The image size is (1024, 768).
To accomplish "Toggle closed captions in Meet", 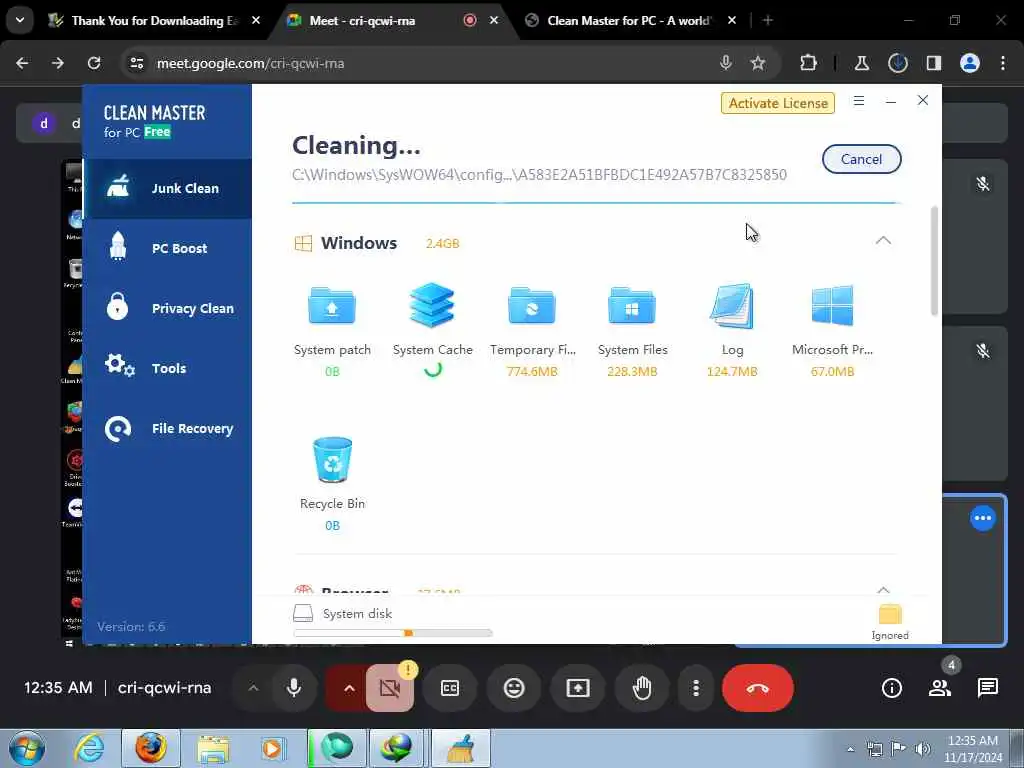I will (x=450, y=688).
